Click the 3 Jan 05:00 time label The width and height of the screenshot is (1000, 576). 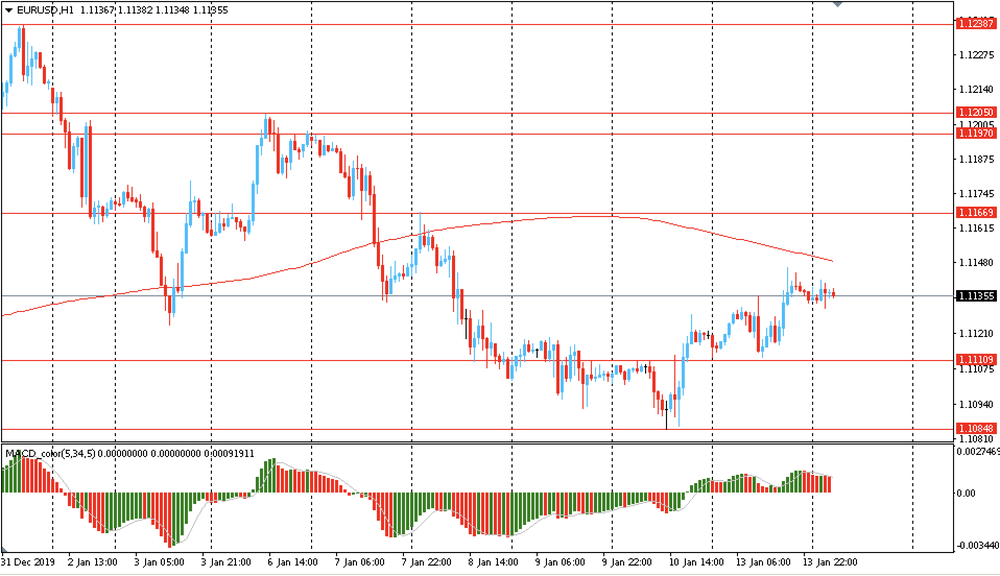coord(160,562)
